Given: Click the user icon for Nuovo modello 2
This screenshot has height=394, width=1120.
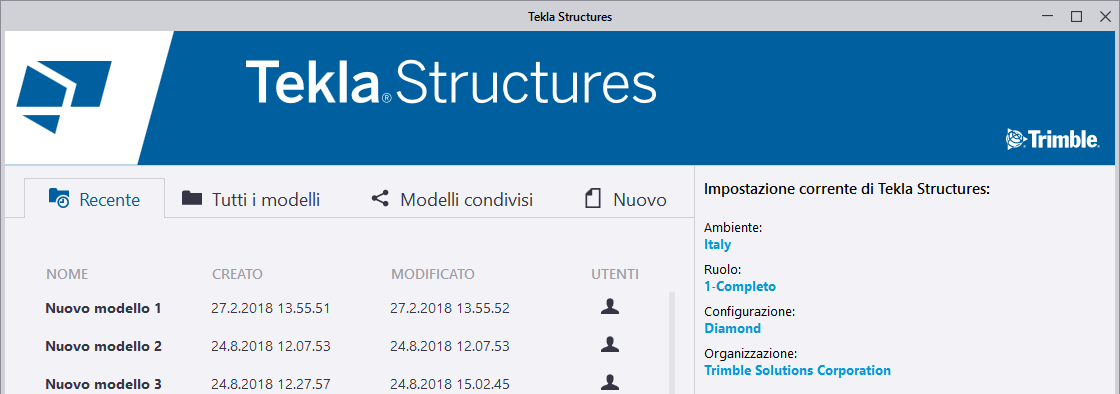Looking at the screenshot, I should click(x=609, y=345).
